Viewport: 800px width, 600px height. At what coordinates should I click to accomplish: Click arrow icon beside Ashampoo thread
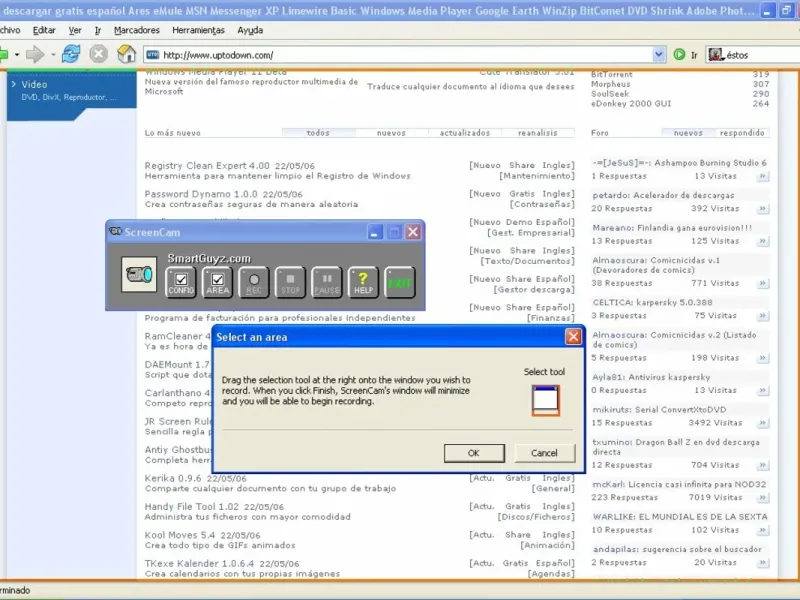coord(763,176)
